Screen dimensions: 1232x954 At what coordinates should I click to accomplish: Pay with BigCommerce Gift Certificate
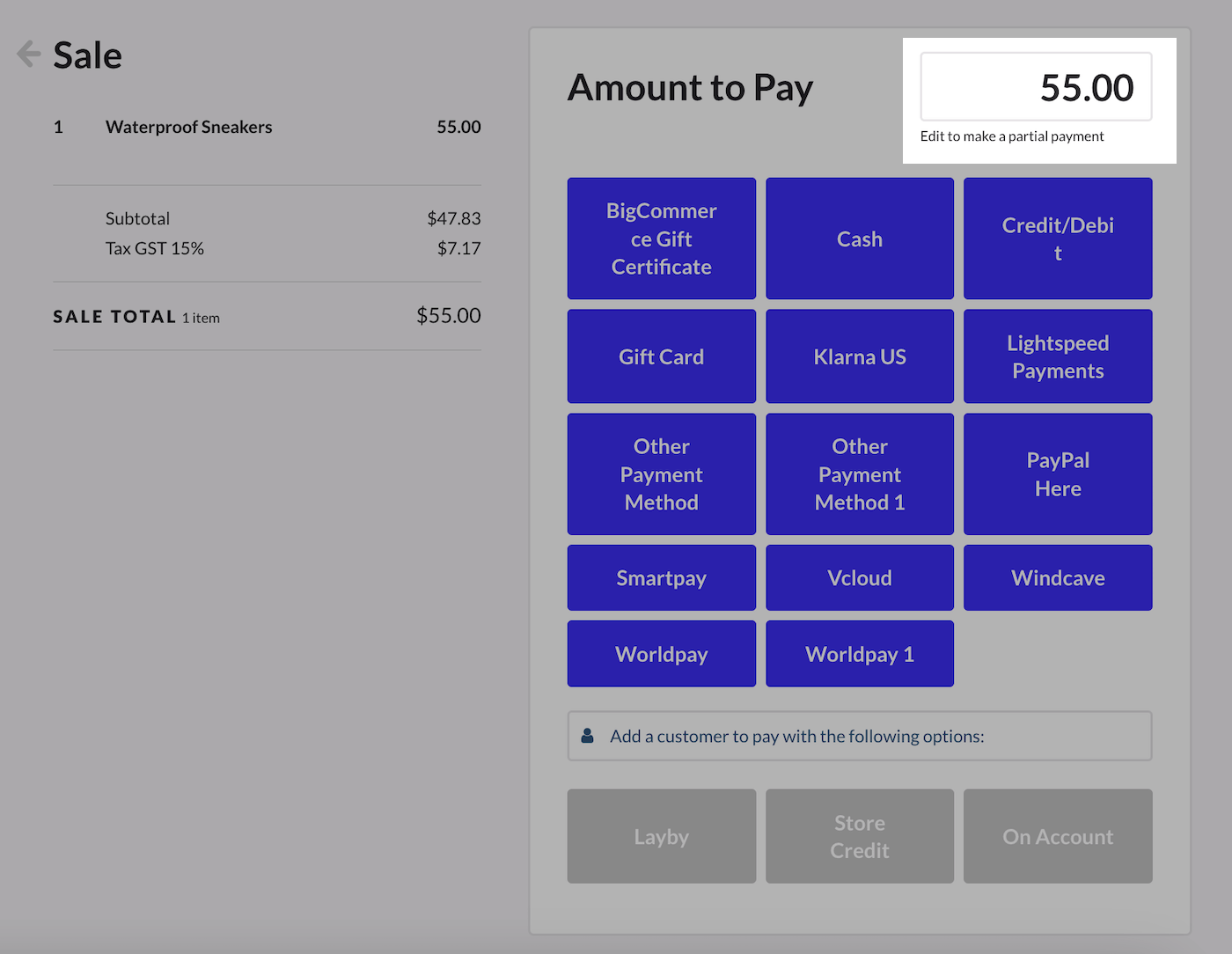[x=662, y=238]
